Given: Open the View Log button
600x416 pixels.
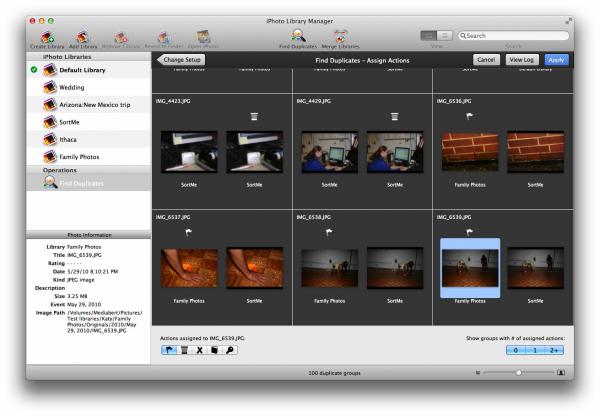Looking at the screenshot, I should (522, 60).
